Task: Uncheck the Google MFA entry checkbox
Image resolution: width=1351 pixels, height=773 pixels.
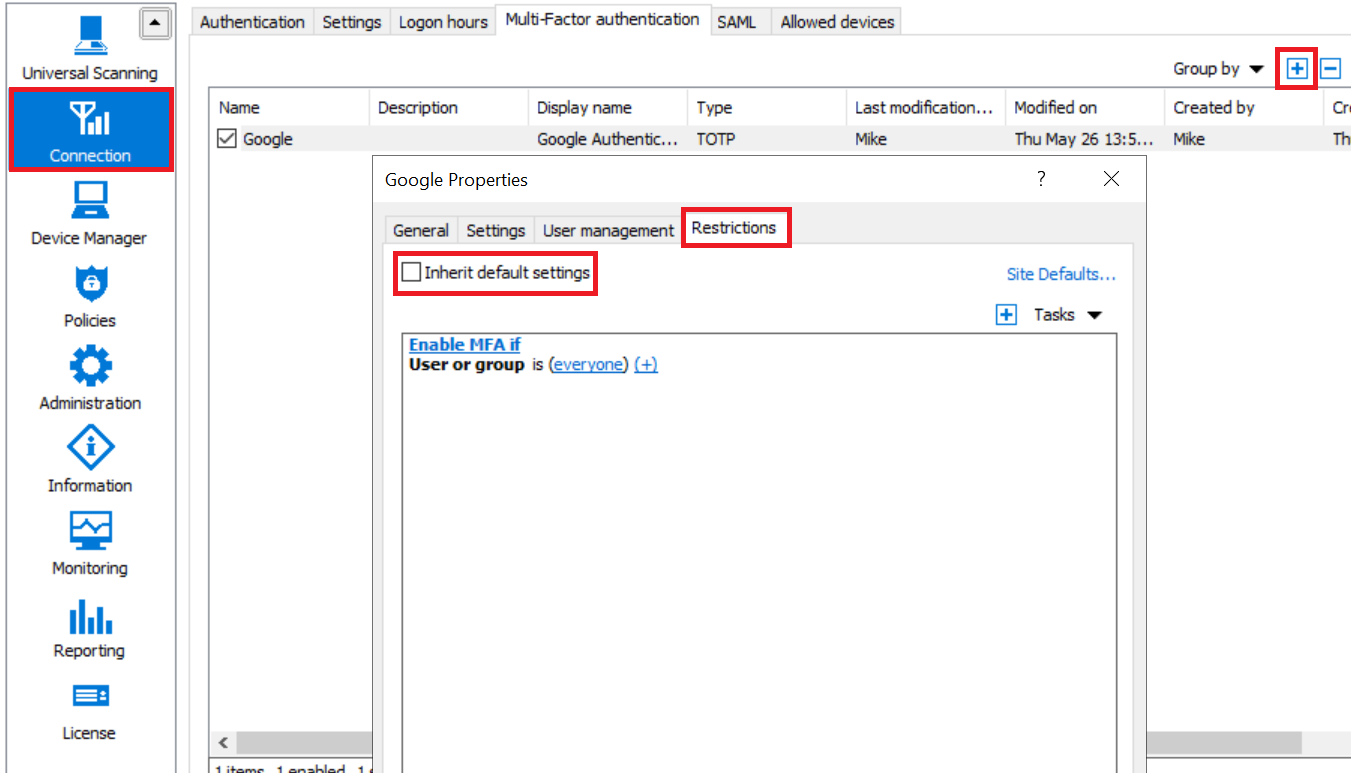Action: pyautogui.click(x=227, y=139)
